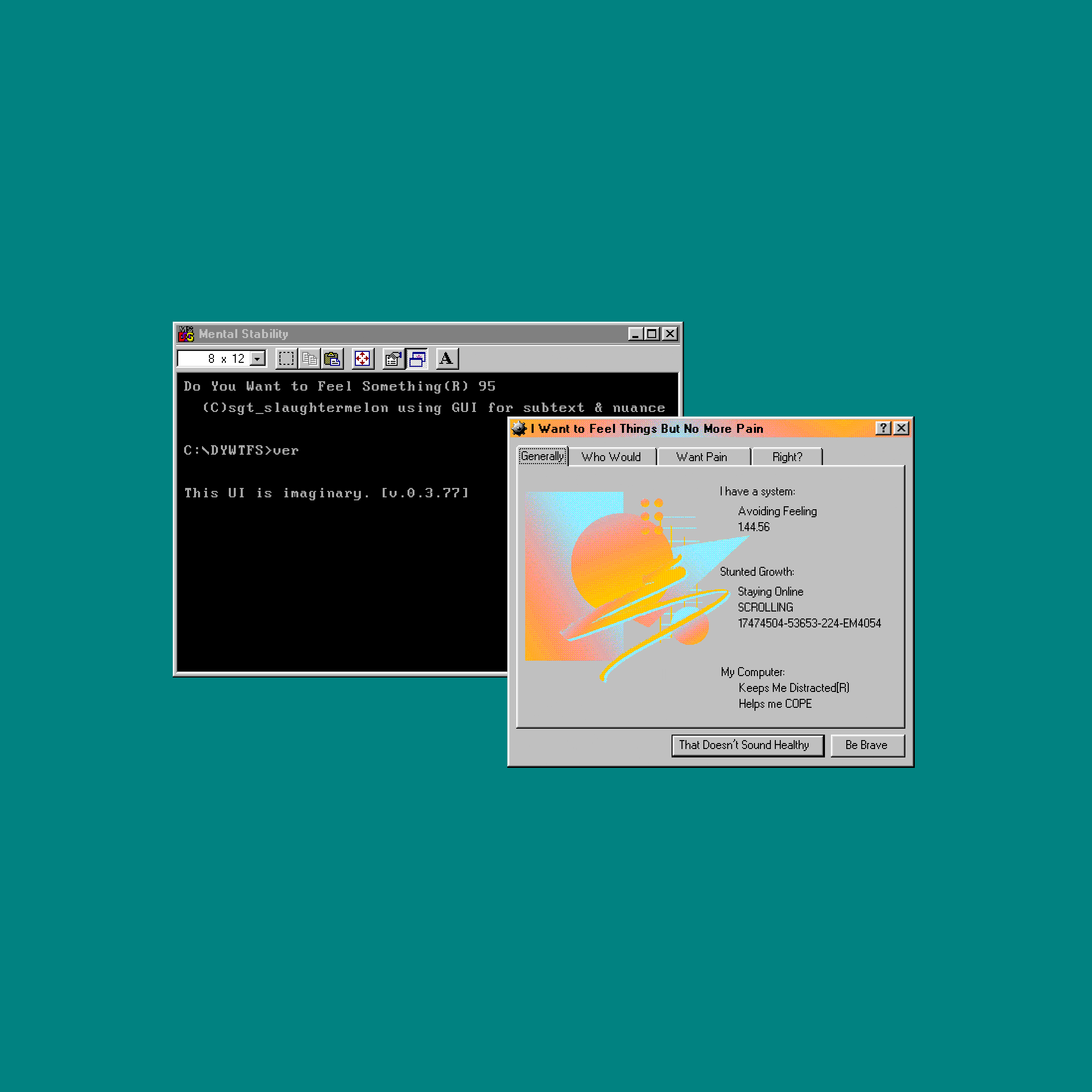The height and width of the screenshot is (1092, 1092).
Task: Open the Want Pain tab
Action: 701,457
